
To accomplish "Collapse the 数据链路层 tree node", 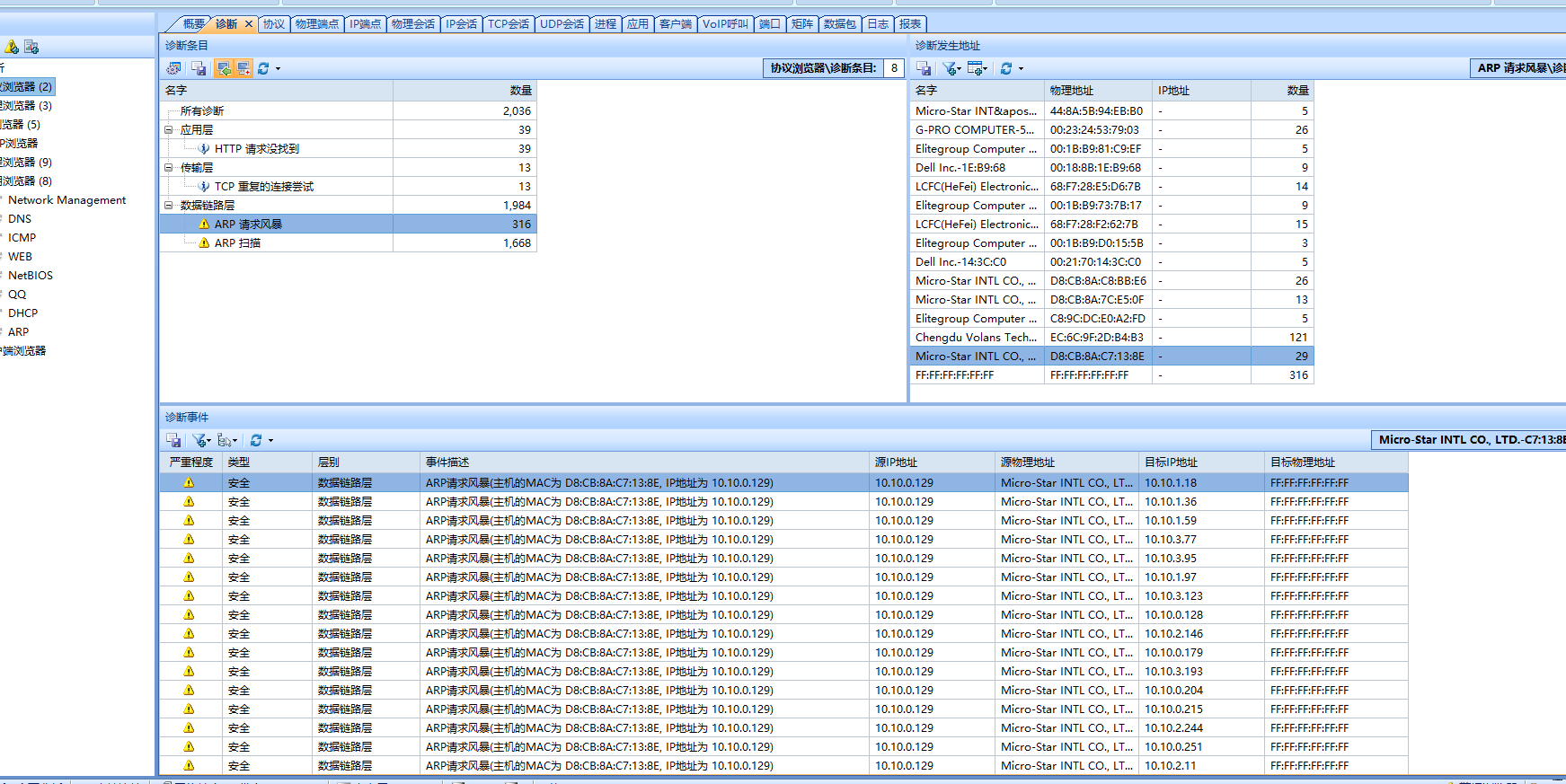I will tap(168, 206).
